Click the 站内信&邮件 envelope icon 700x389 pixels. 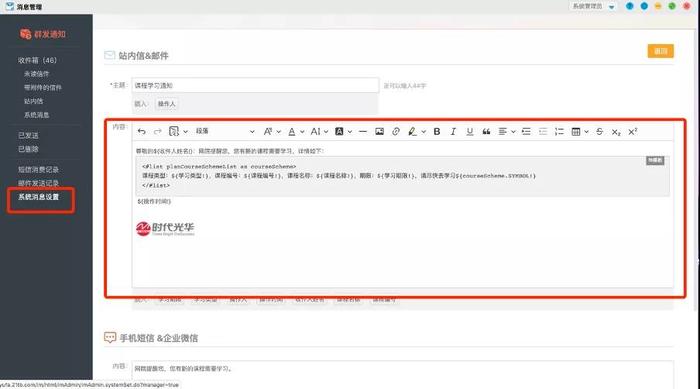point(109,55)
